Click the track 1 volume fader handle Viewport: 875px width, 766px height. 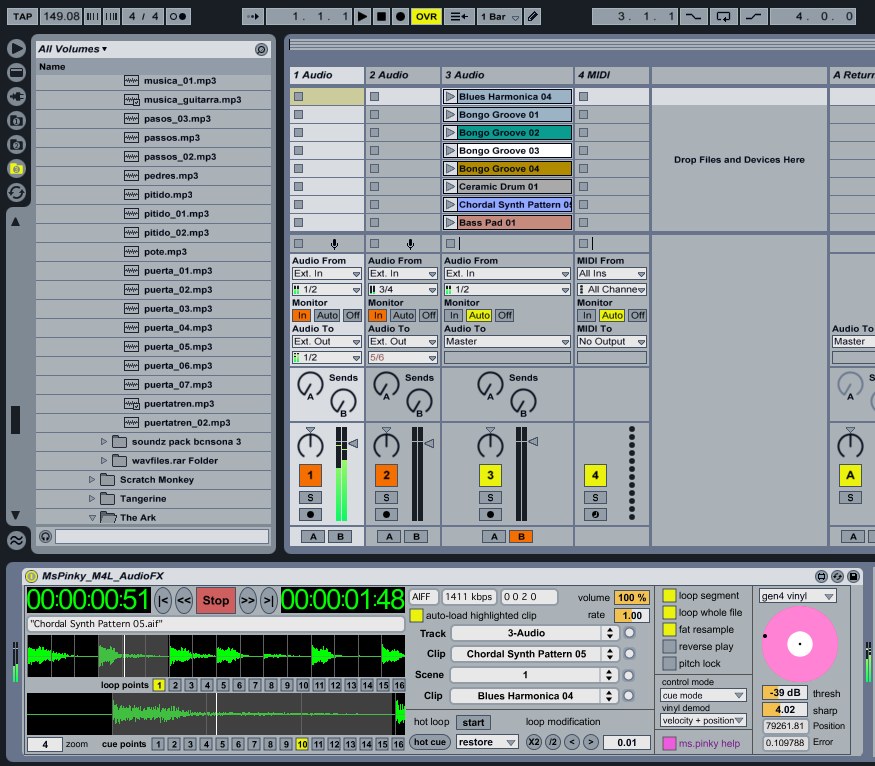pyautogui.click(x=353, y=442)
